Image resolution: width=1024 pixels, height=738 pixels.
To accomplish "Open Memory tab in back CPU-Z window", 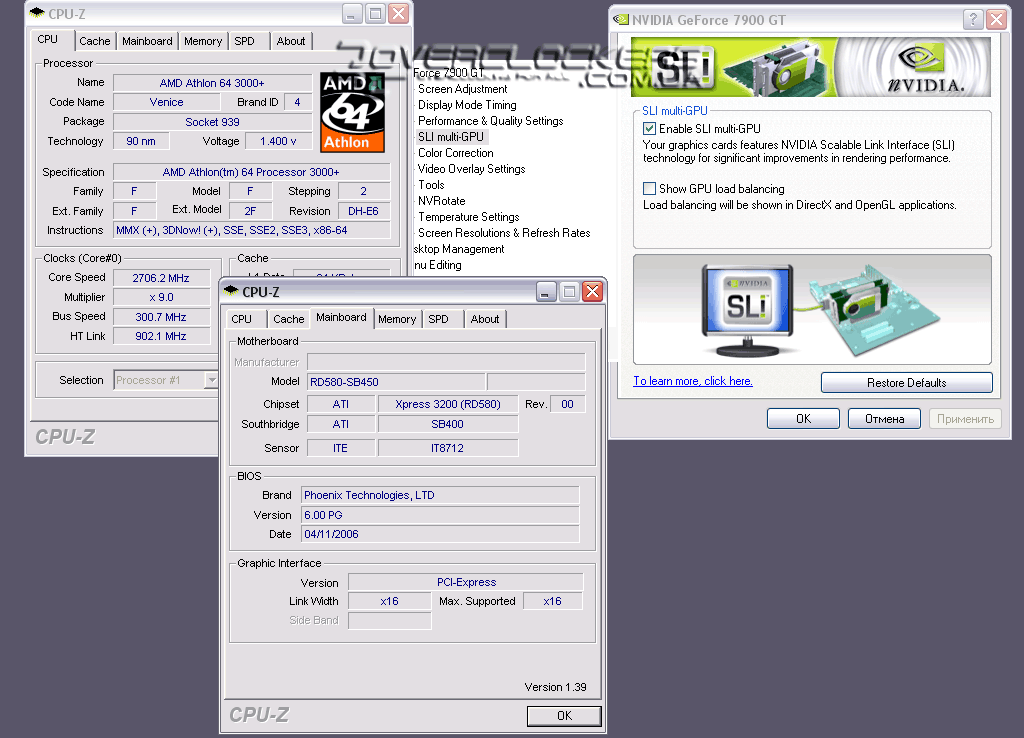I will 203,41.
